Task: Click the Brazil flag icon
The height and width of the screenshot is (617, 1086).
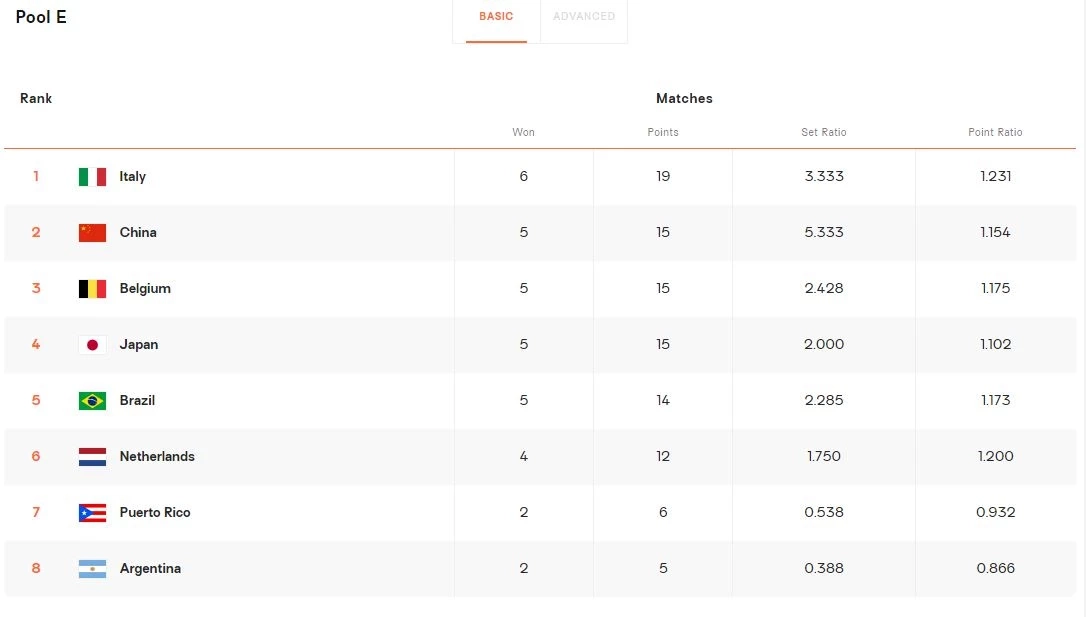Action: 92,401
